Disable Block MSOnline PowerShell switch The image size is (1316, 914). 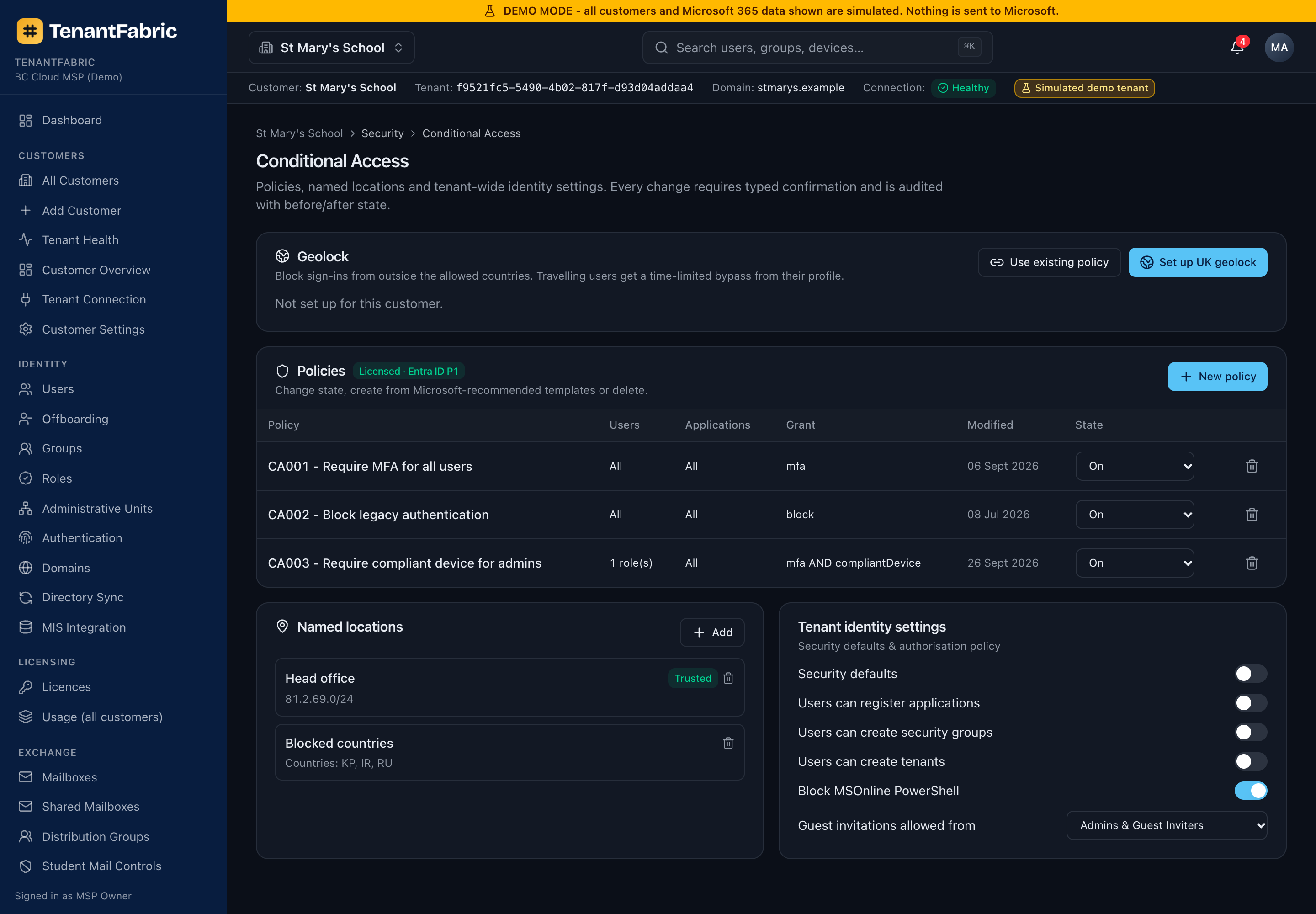[x=1251, y=790]
